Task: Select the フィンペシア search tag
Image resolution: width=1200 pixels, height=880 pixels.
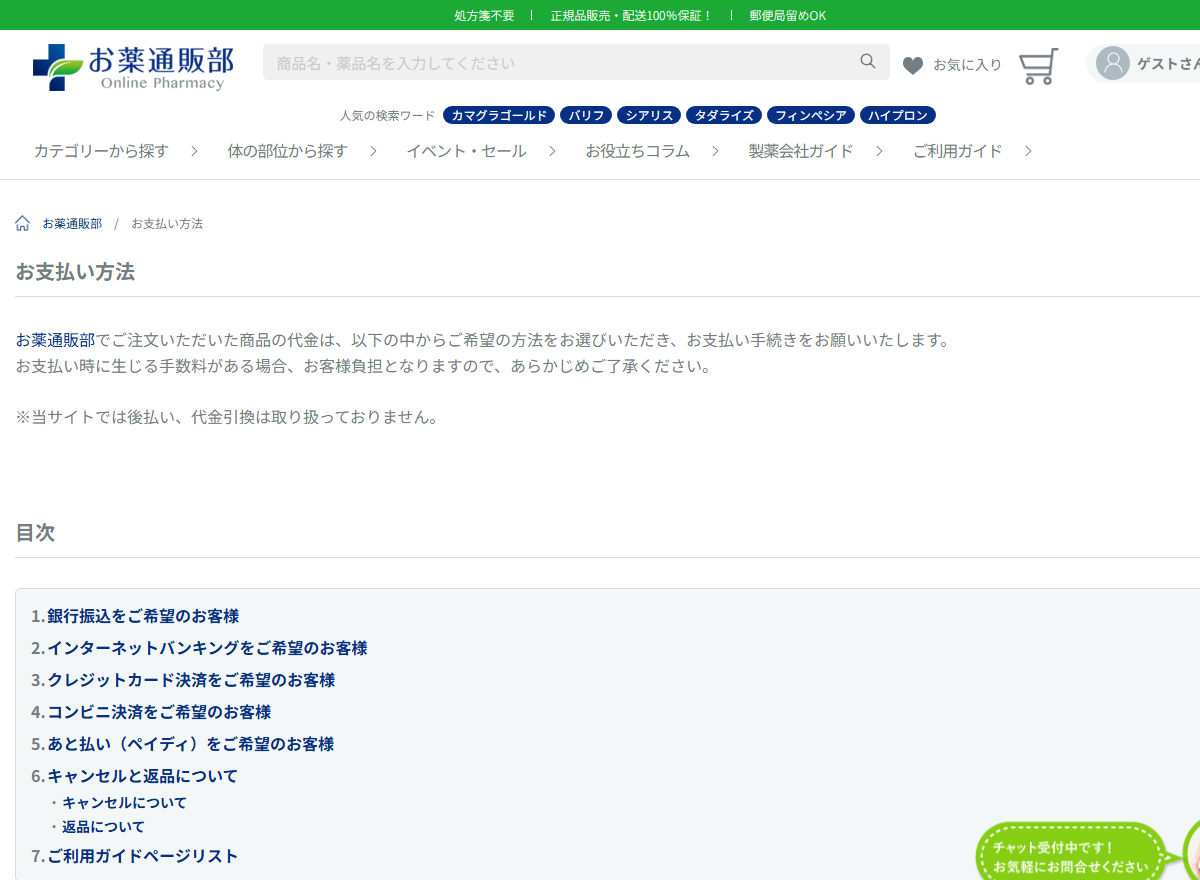Action: (x=811, y=115)
